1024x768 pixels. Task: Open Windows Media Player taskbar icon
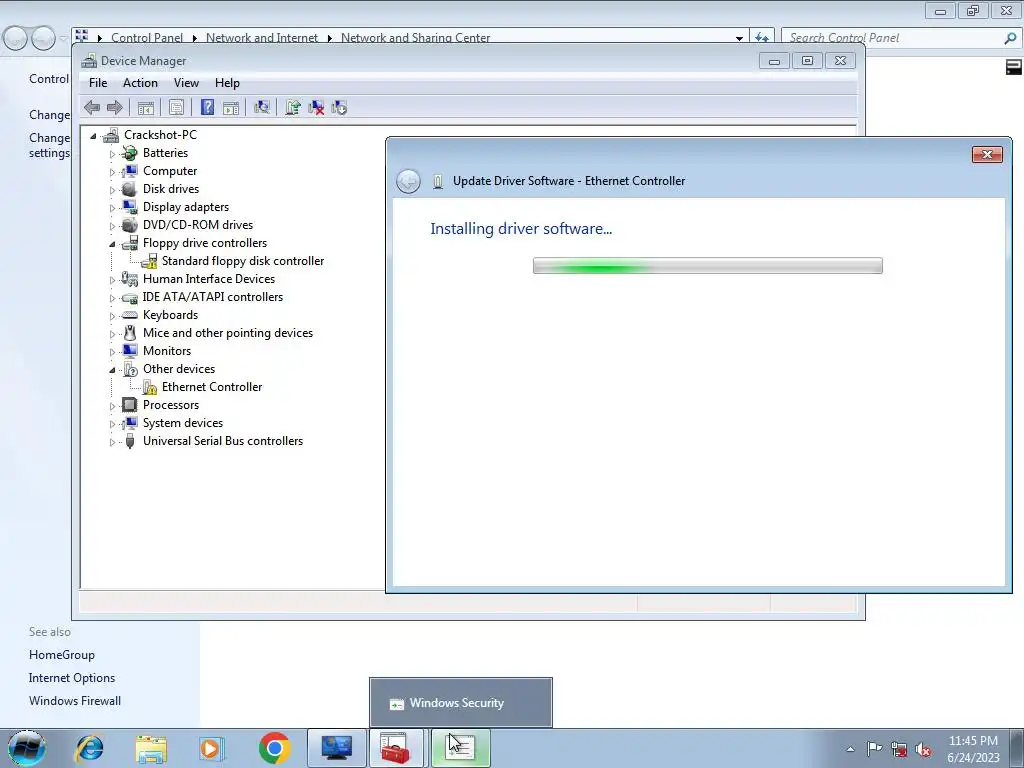[x=211, y=748]
